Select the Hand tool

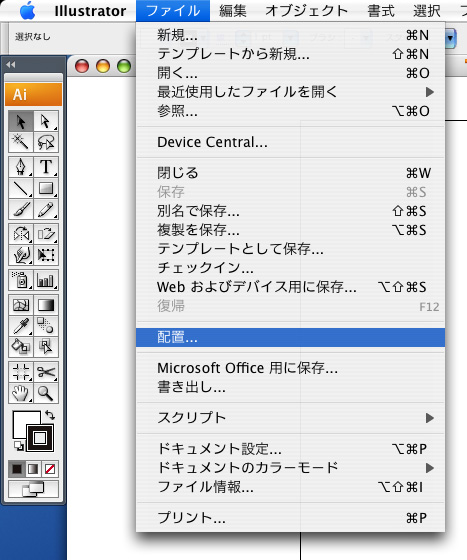coord(21,393)
